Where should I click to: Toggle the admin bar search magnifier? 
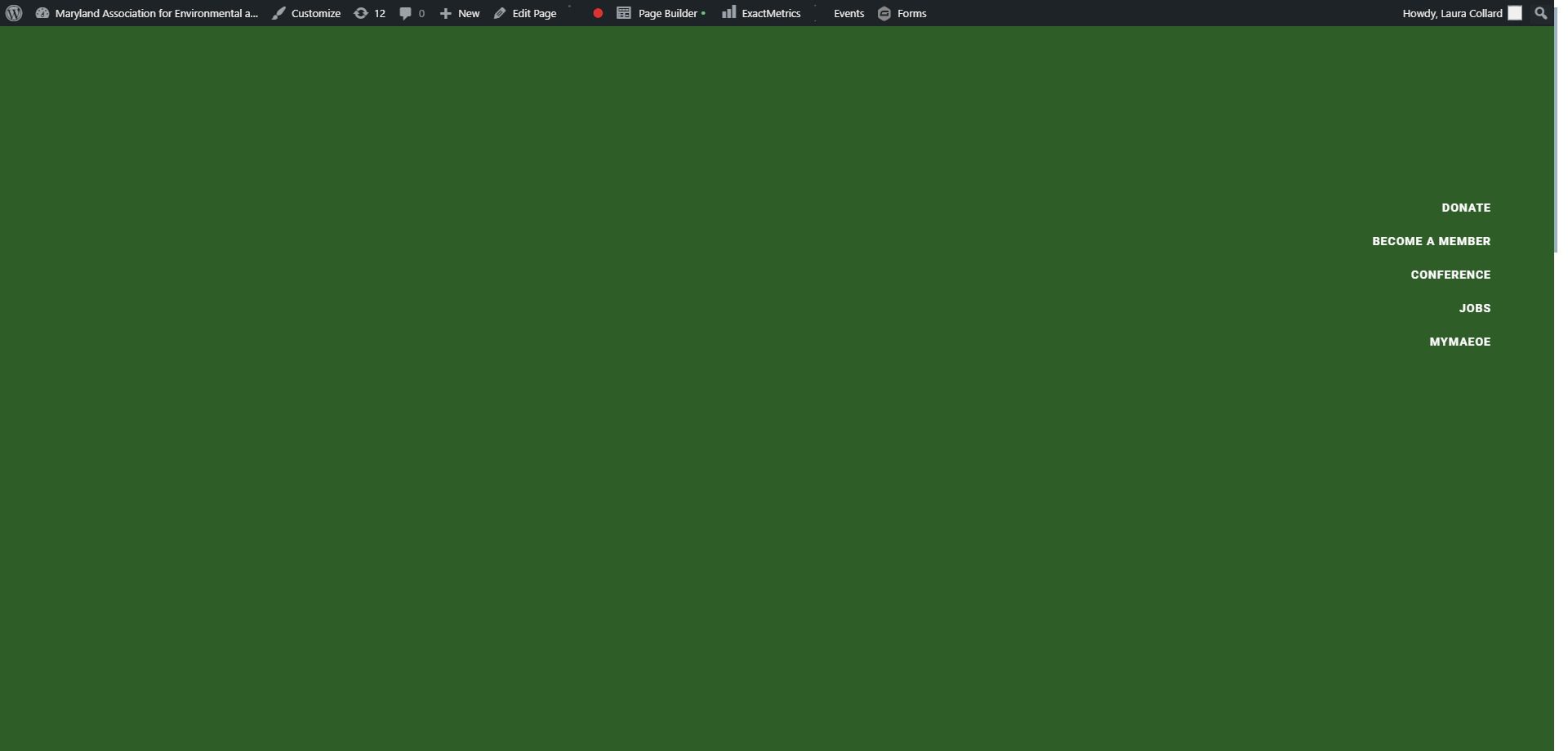(1540, 13)
